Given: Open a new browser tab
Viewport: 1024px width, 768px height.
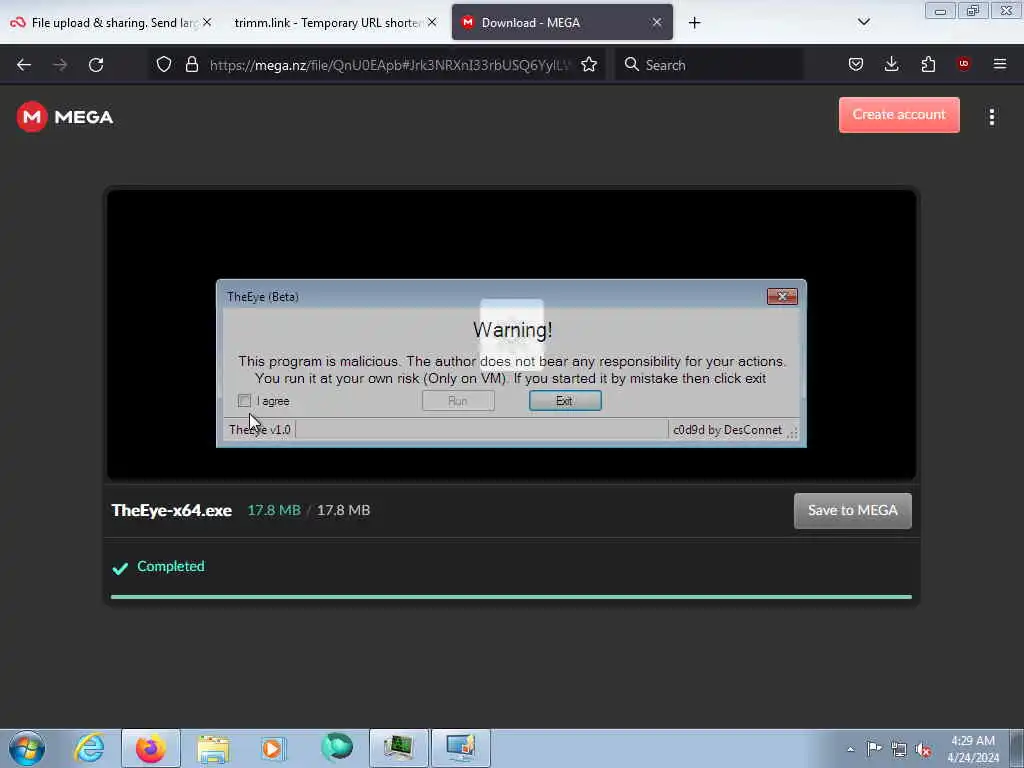Looking at the screenshot, I should [x=694, y=23].
